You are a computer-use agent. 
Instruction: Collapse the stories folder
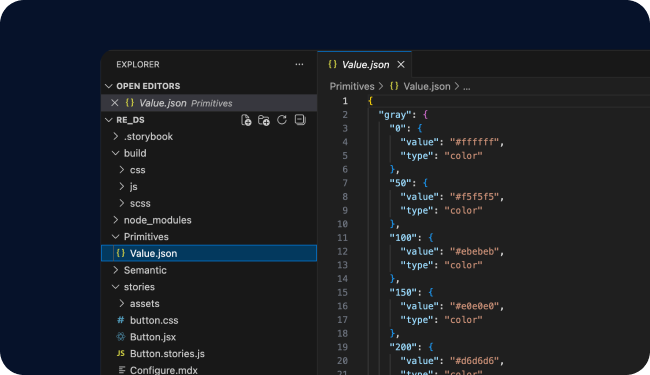[116, 287]
